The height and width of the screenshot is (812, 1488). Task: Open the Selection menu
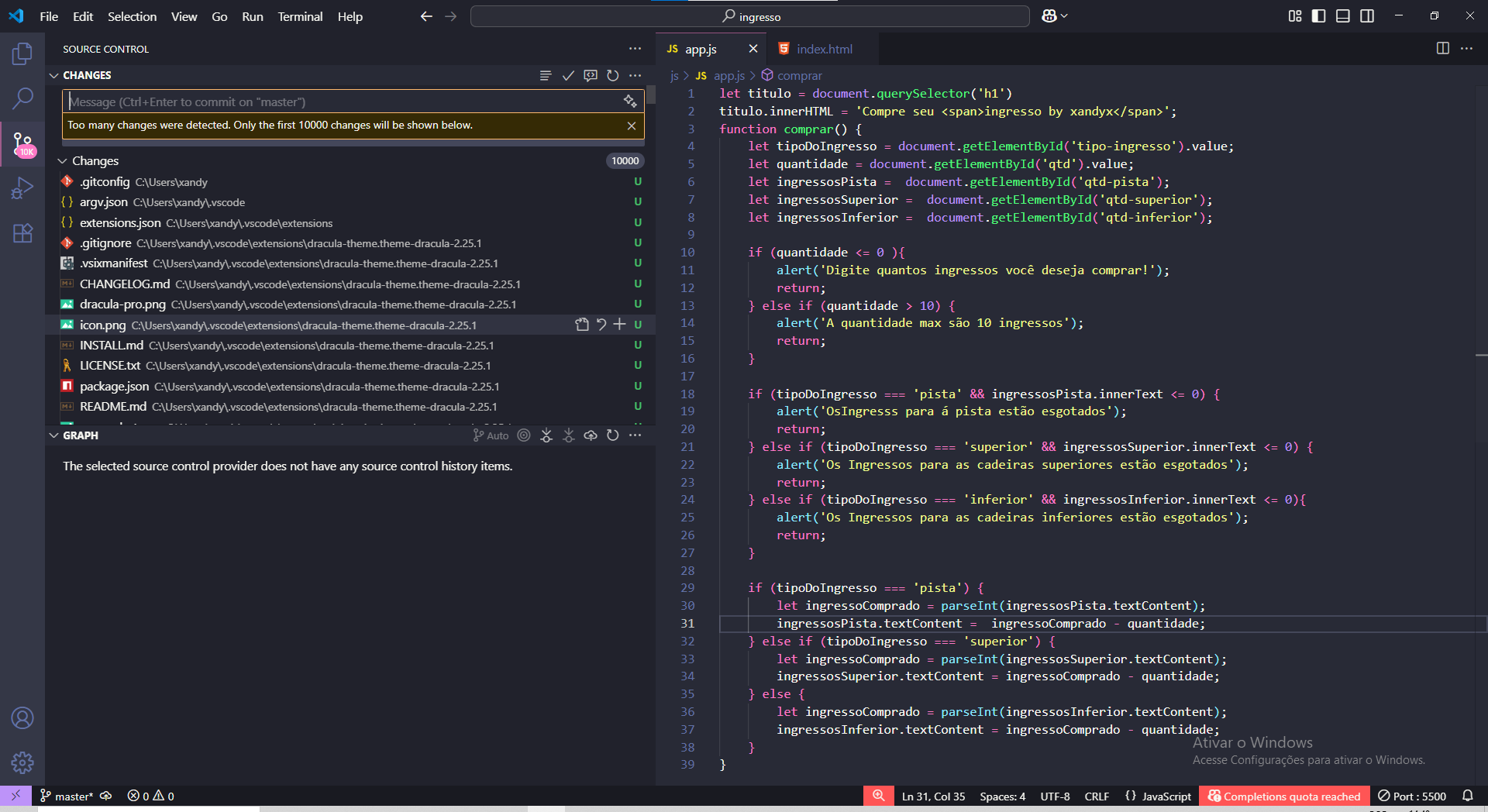(x=132, y=16)
